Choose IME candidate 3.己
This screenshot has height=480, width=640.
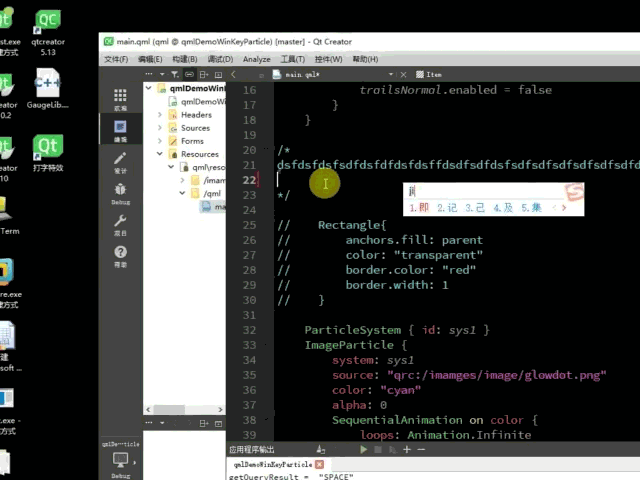(475, 208)
